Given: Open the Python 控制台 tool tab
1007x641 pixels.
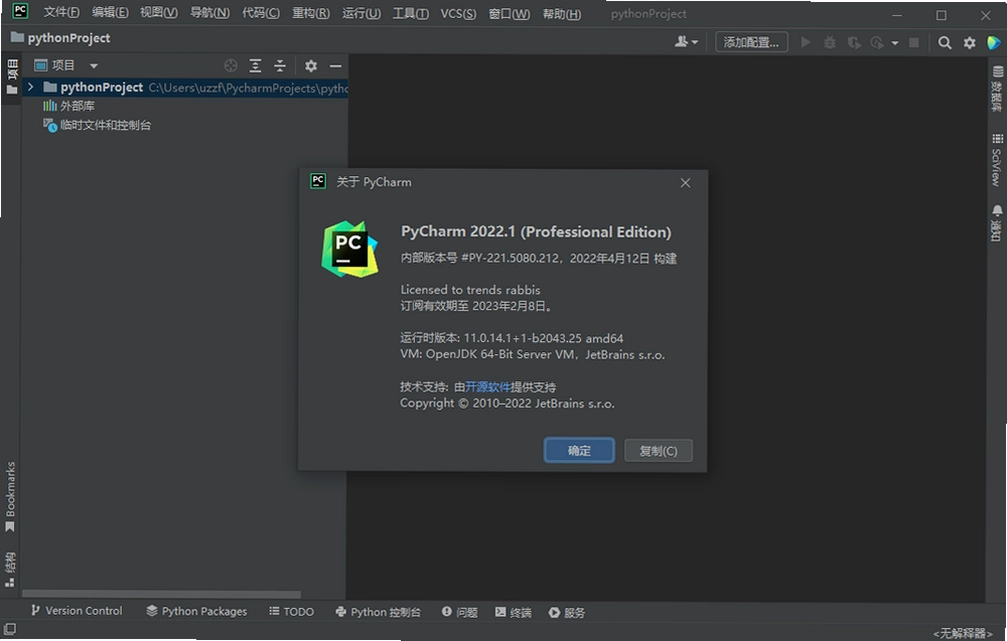Looking at the screenshot, I should (378, 612).
